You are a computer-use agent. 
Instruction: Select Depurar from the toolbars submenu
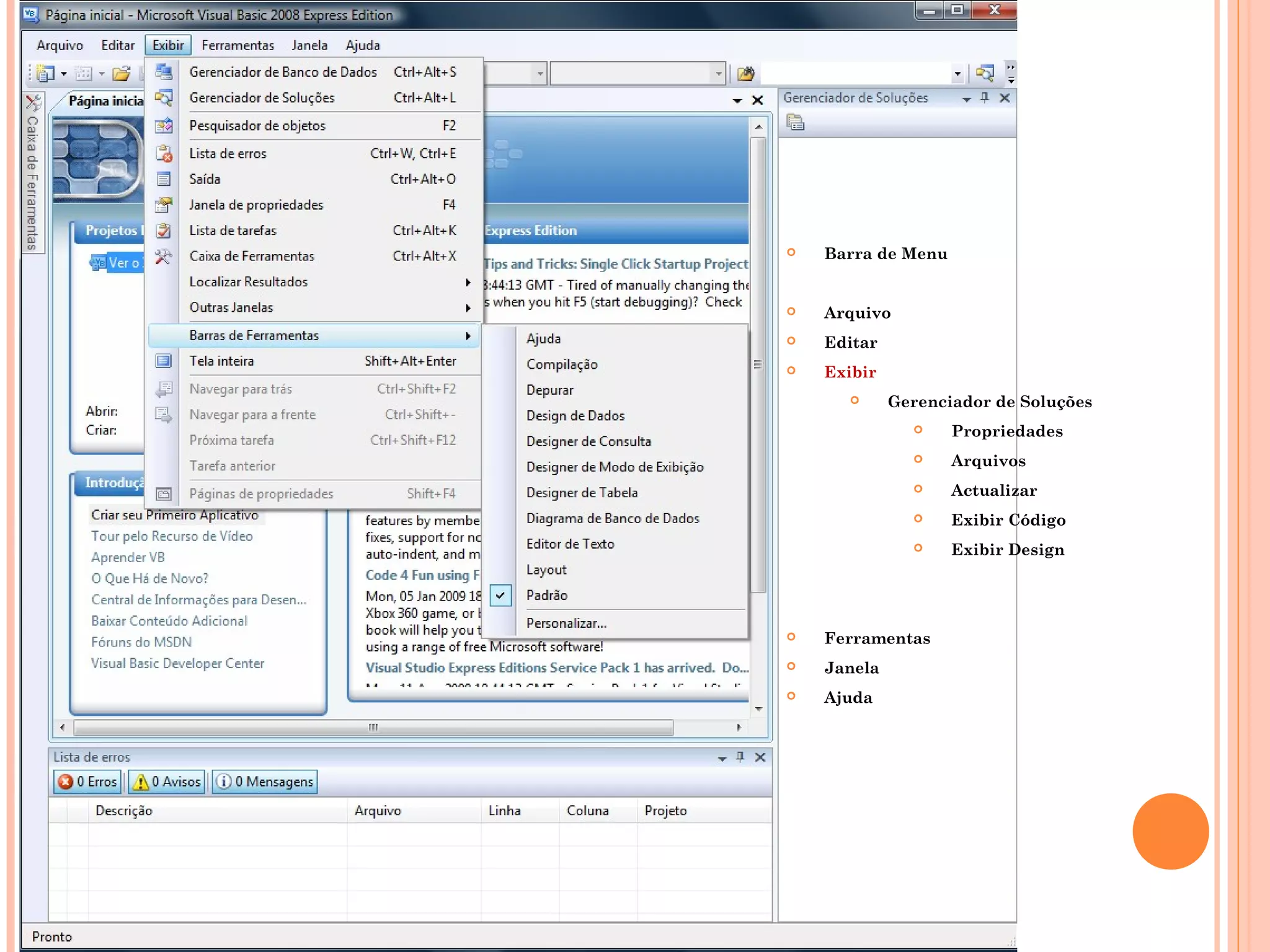point(549,390)
